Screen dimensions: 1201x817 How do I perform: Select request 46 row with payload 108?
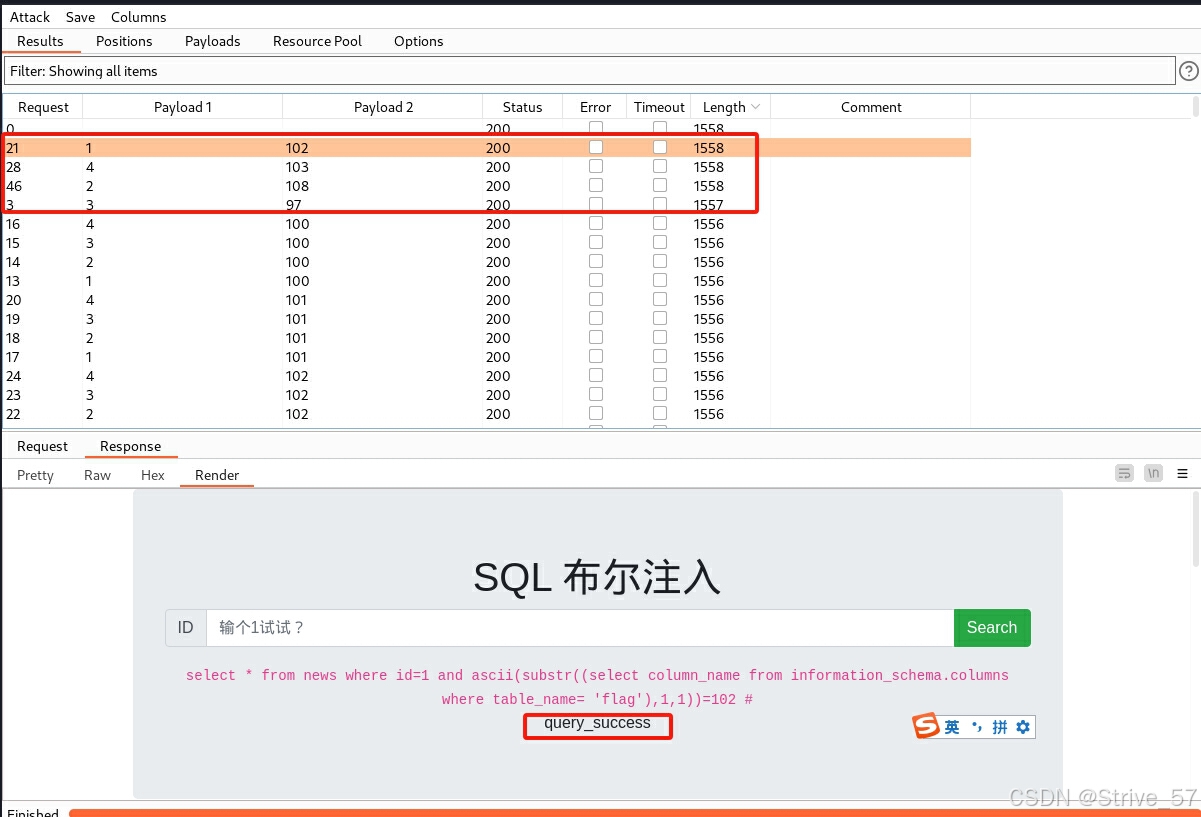point(487,185)
